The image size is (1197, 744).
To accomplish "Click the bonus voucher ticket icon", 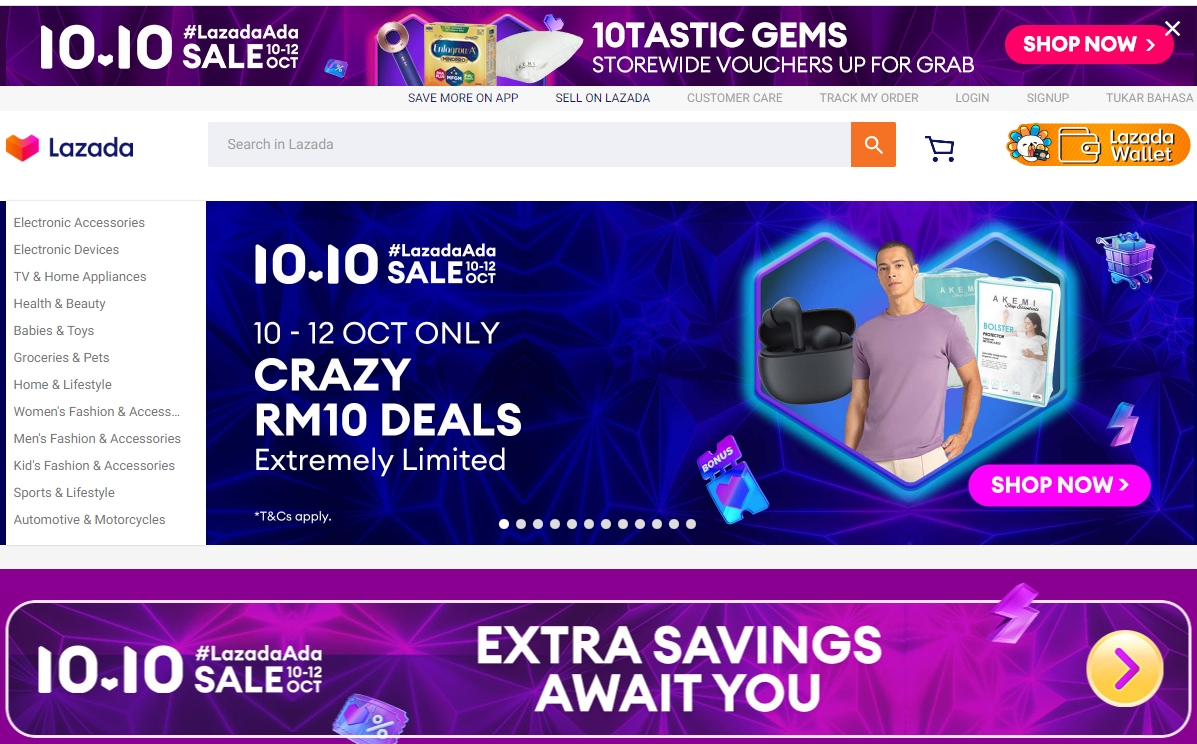I will tap(731, 481).
